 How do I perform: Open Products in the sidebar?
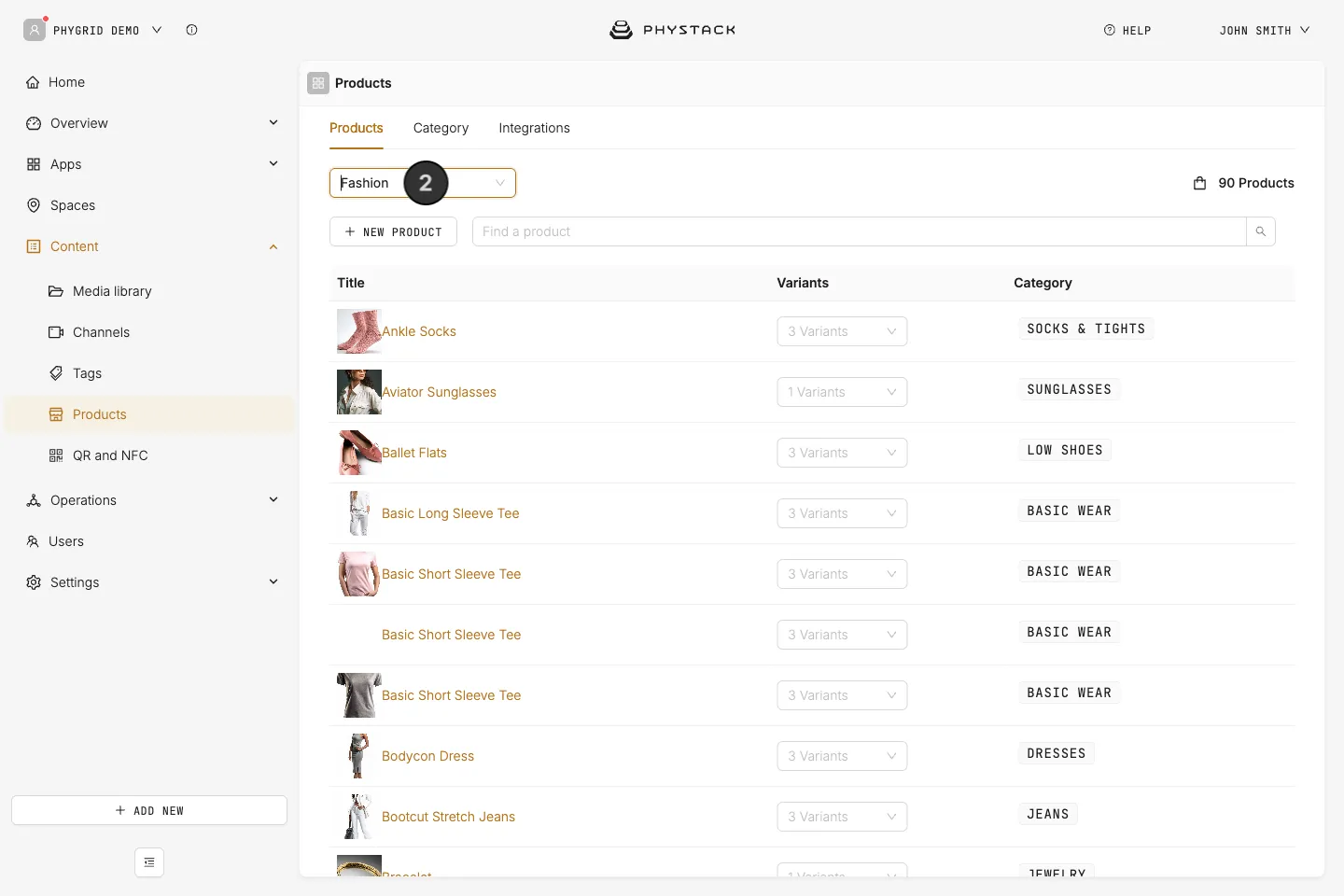coord(149,414)
